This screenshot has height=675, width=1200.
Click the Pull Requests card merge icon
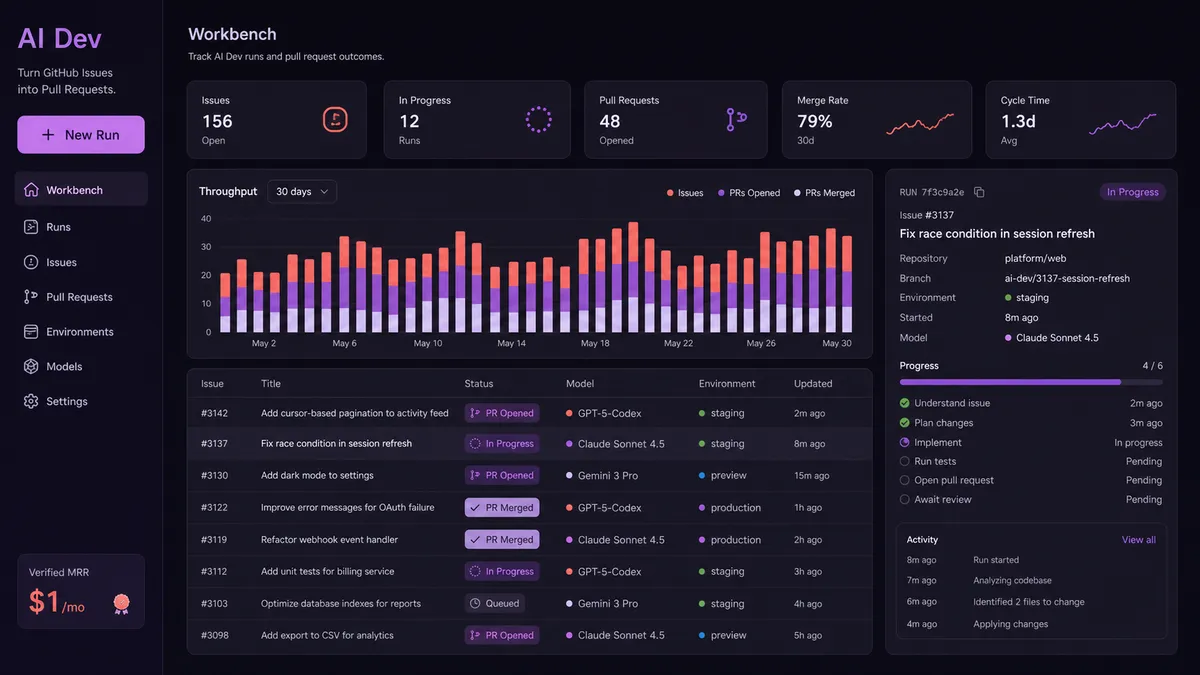(736, 120)
